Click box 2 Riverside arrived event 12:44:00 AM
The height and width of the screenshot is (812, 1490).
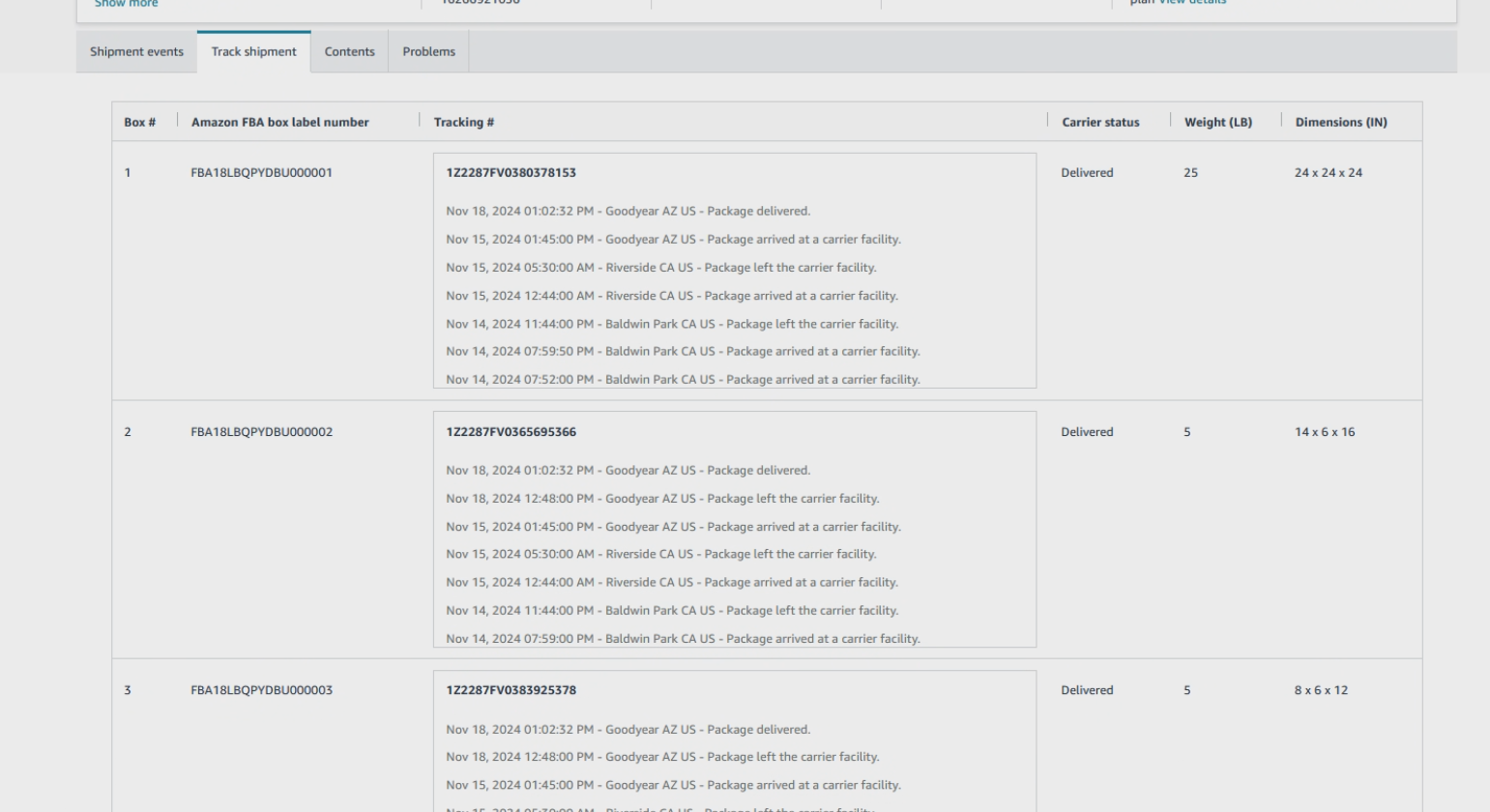672,582
